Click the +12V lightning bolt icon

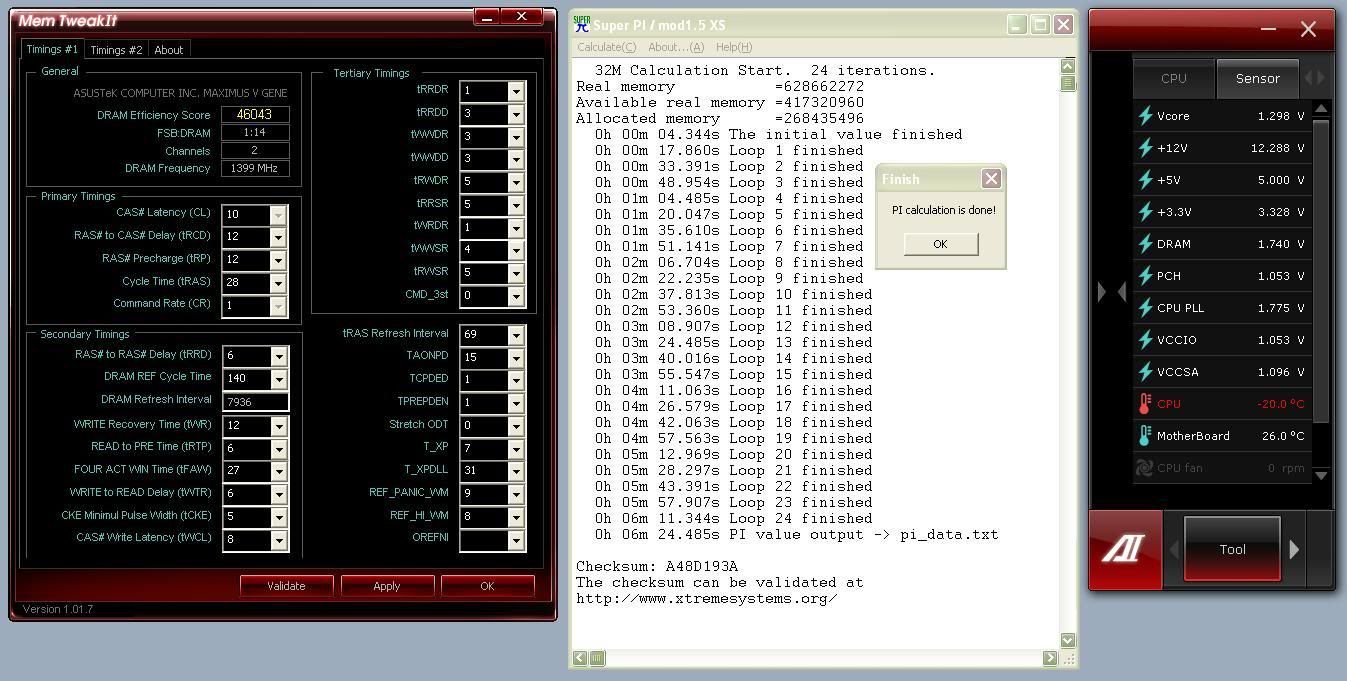point(1145,148)
